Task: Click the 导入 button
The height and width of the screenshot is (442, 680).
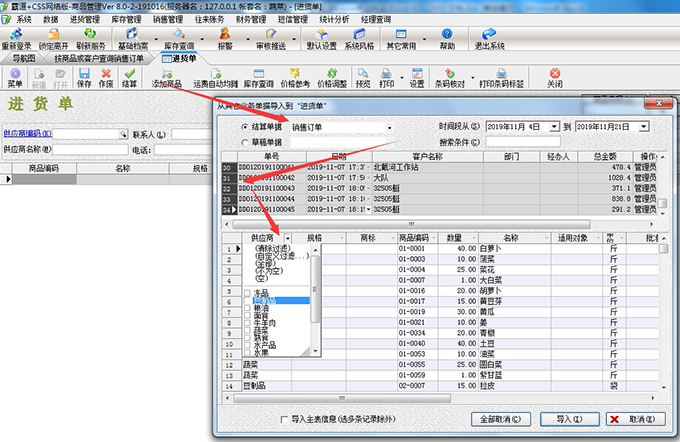Action: [569, 419]
